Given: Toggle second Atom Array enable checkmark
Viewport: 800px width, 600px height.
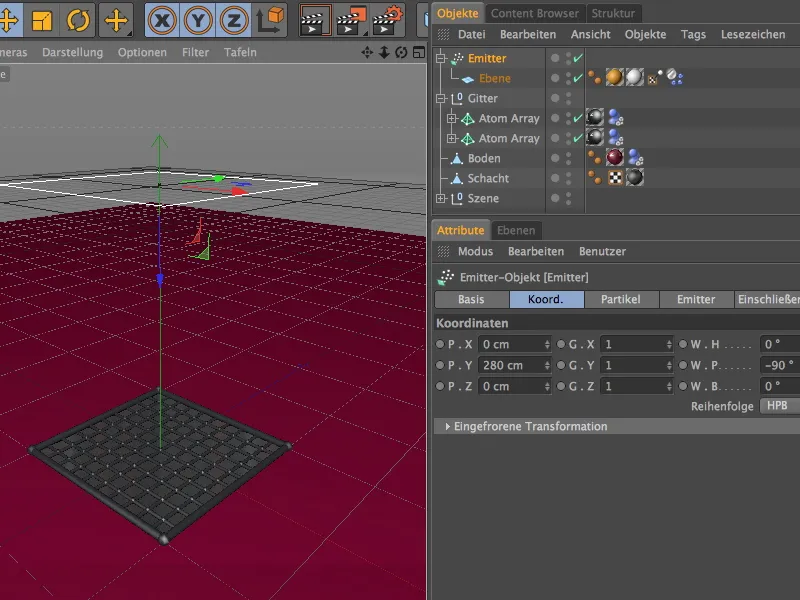Looking at the screenshot, I should tap(578, 138).
